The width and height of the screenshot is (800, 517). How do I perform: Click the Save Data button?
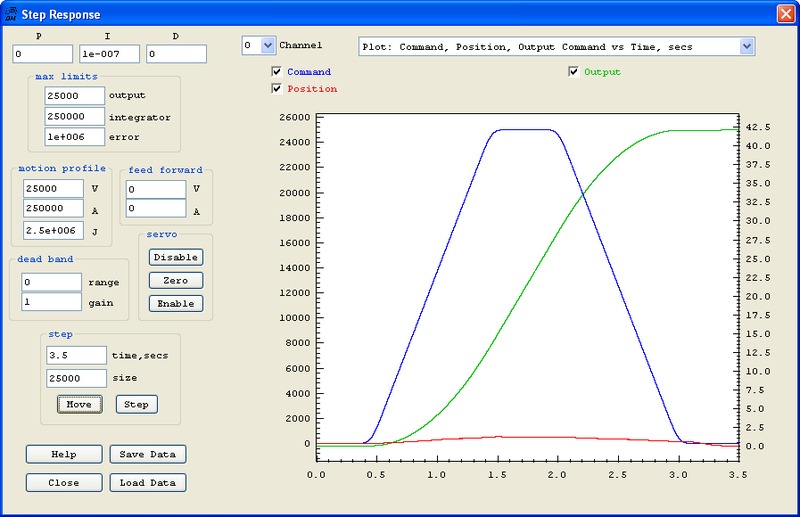[x=147, y=454]
